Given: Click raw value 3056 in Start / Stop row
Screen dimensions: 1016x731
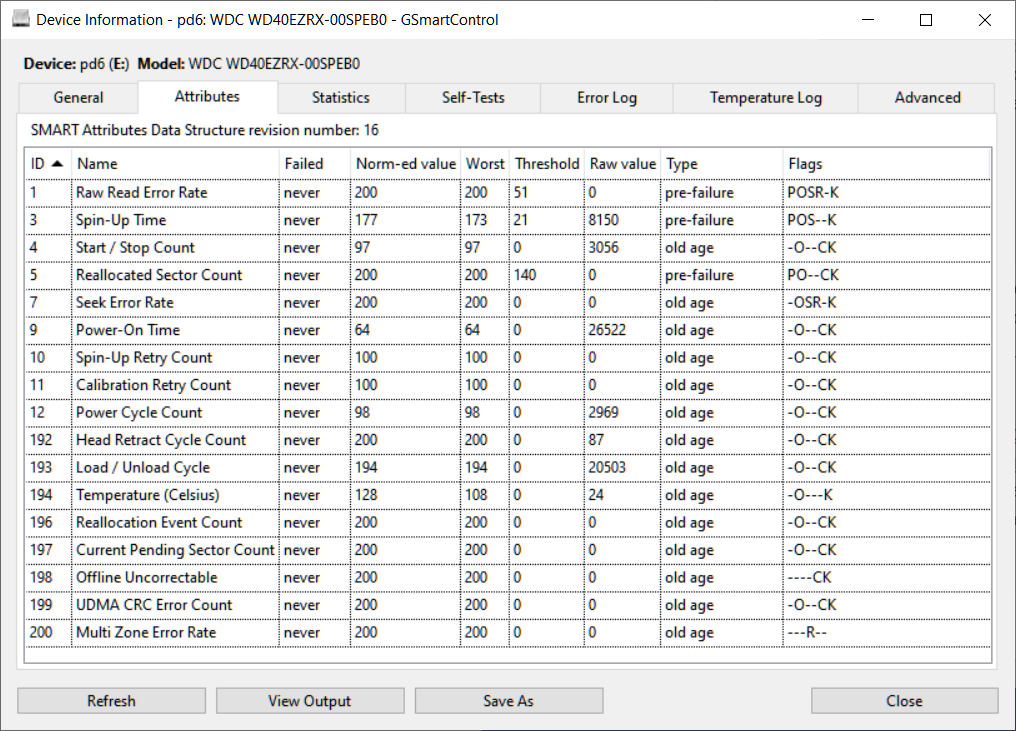Looking at the screenshot, I should point(603,248).
